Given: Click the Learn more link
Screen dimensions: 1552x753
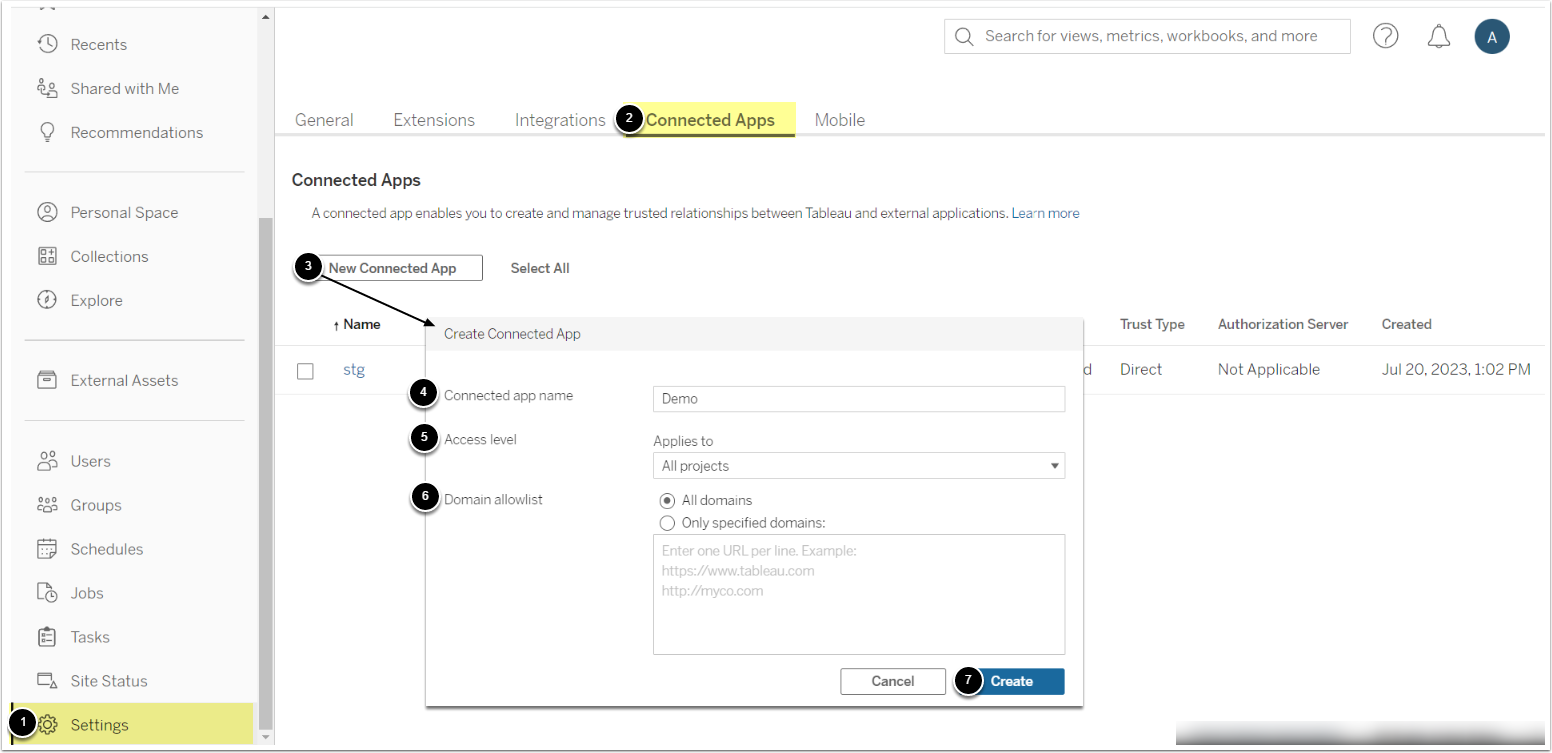Looking at the screenshot, I should 1045,213.
